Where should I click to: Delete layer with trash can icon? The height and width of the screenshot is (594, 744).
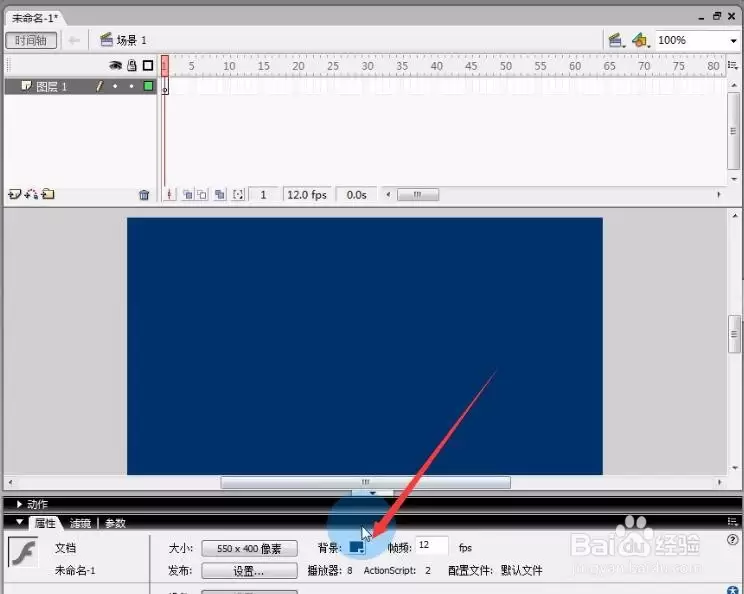tap(144, 195)
